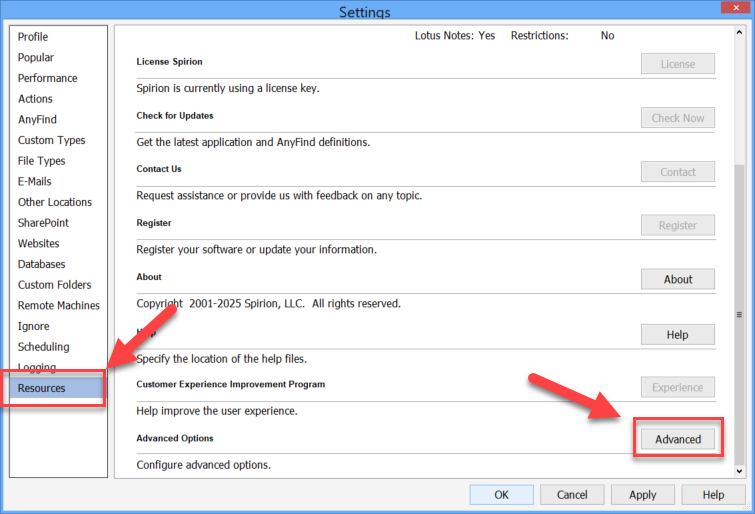Select AnyFind in the sidebar
The height and width of the screenshot is (514, 755).
37,119
